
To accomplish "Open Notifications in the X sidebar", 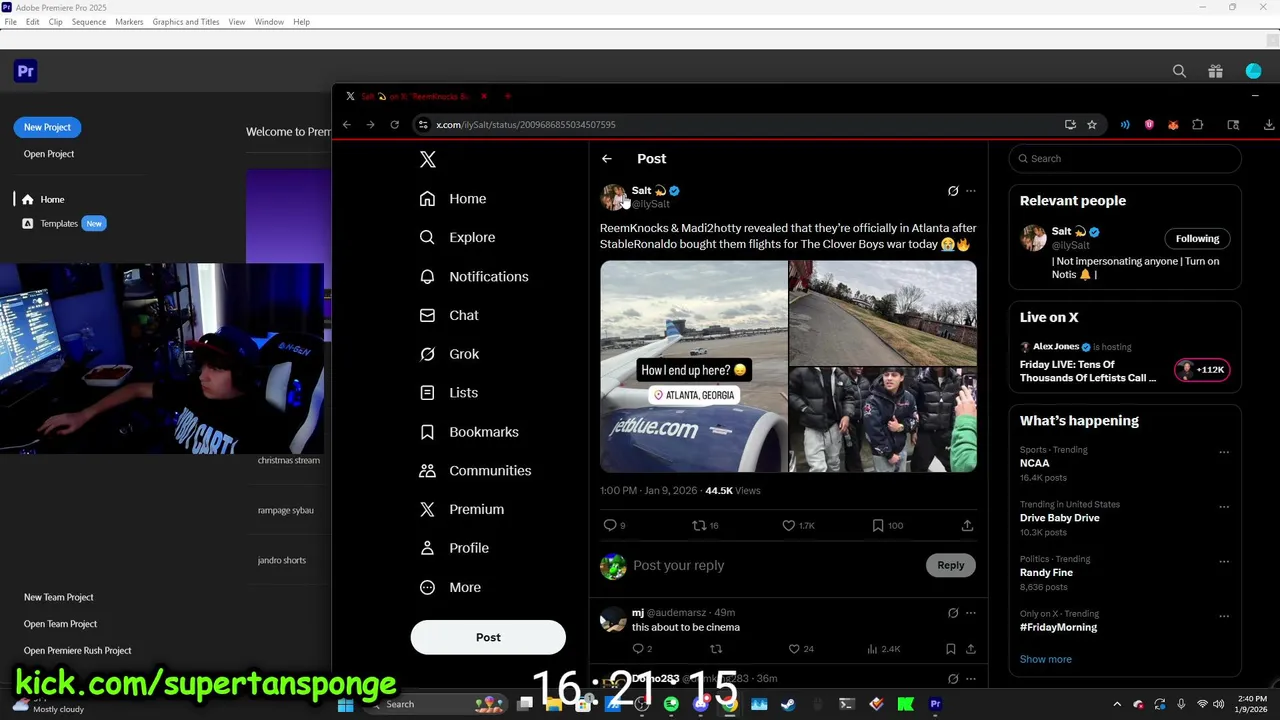I will pyautogui.click(x=474, y=277).
